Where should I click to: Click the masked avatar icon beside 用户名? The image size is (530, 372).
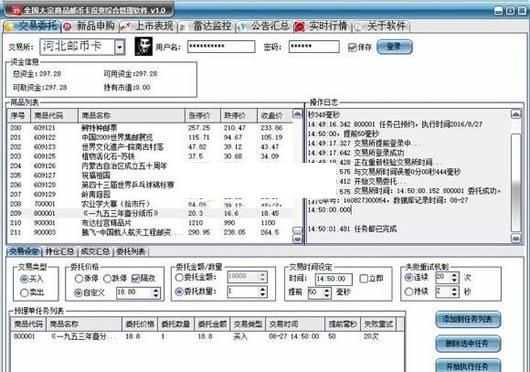143,47
